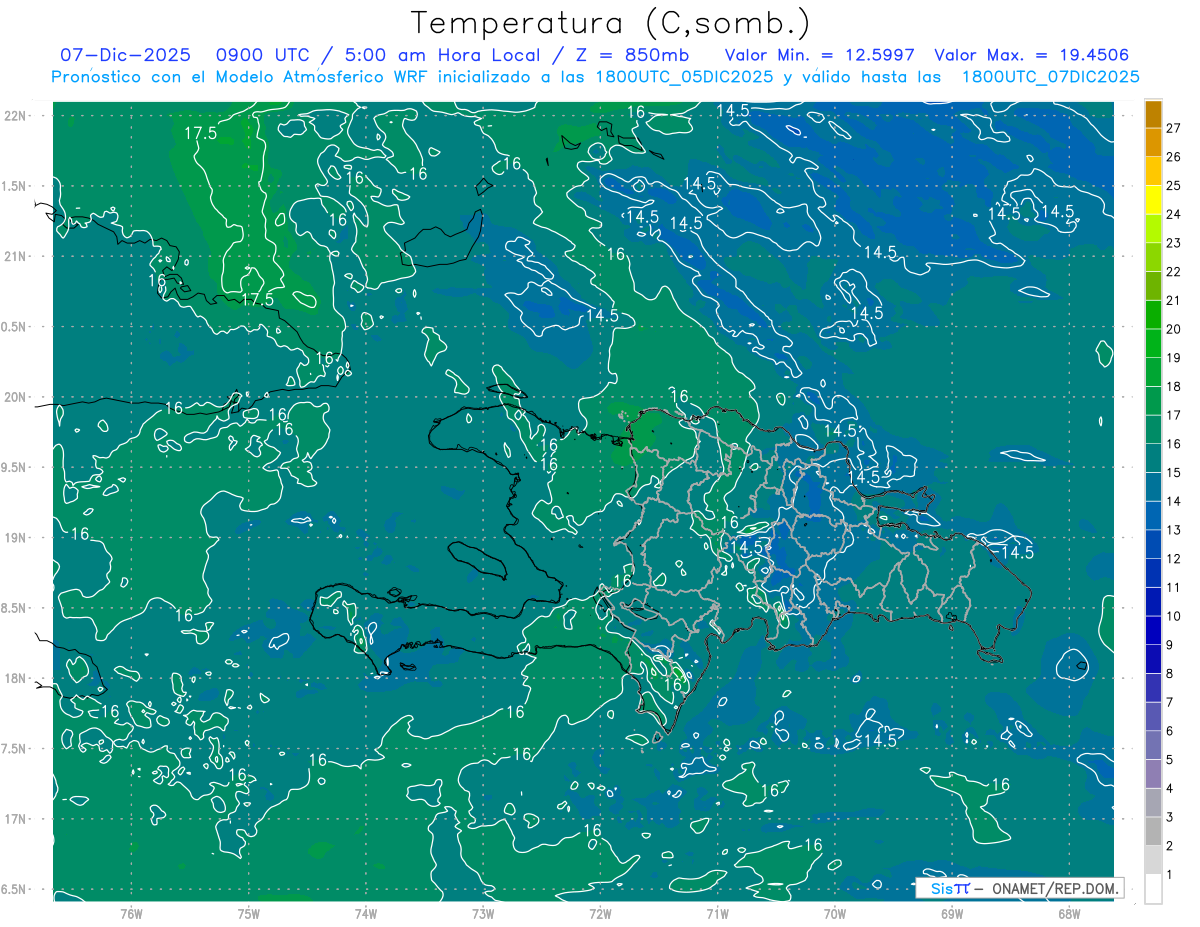
Task: Click the color scale label "5"
Action: (1170, 760)
